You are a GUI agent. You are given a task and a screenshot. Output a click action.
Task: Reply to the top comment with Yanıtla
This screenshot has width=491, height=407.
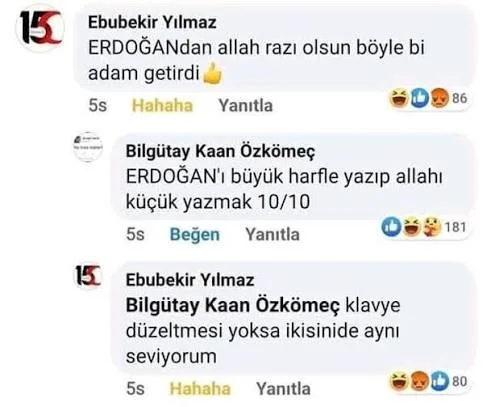click(245, 106)
